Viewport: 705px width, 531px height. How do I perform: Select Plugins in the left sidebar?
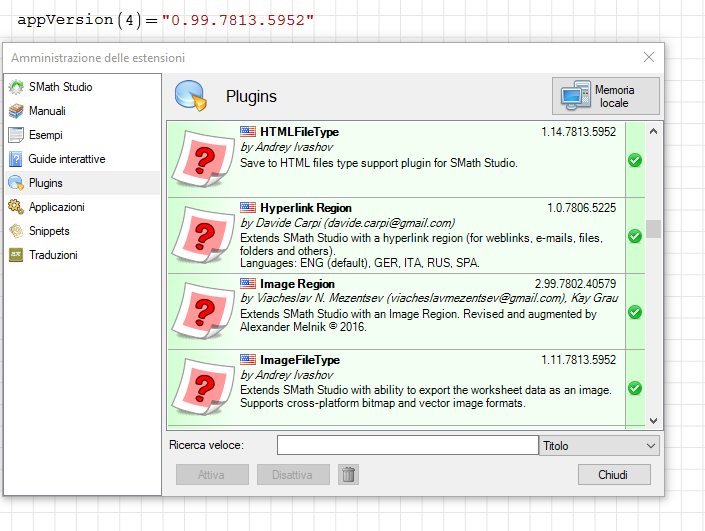point(45,183)
